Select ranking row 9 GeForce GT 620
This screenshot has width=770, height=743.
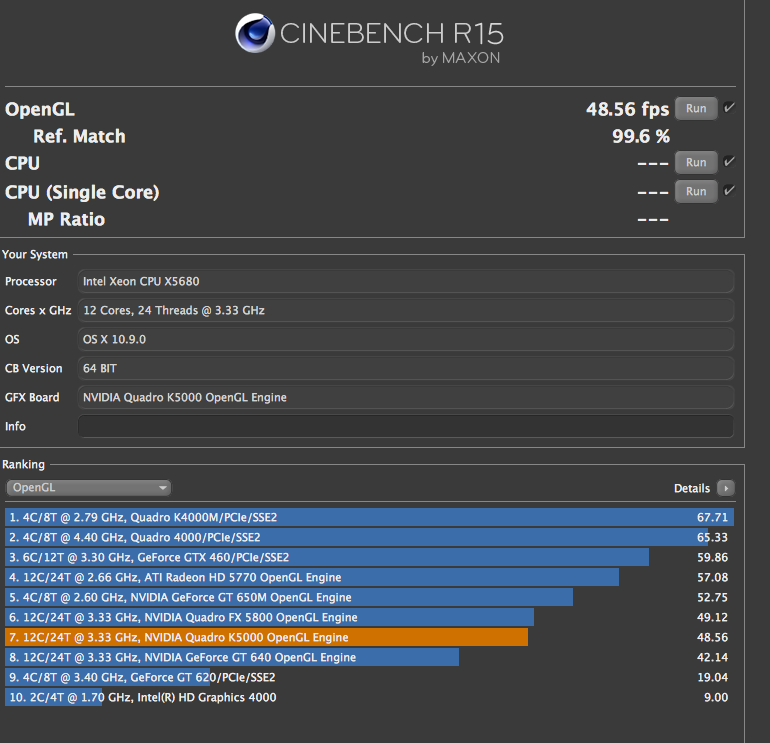pyautogui.click(x=369, y=677)
